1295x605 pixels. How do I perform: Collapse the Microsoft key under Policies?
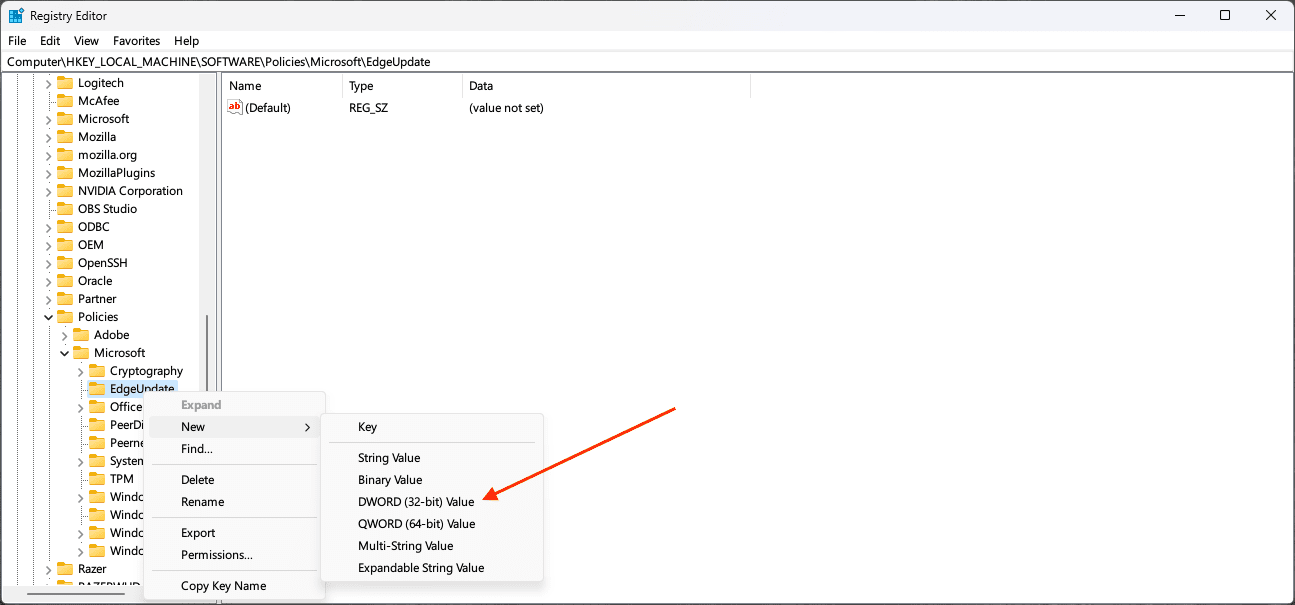65,353
